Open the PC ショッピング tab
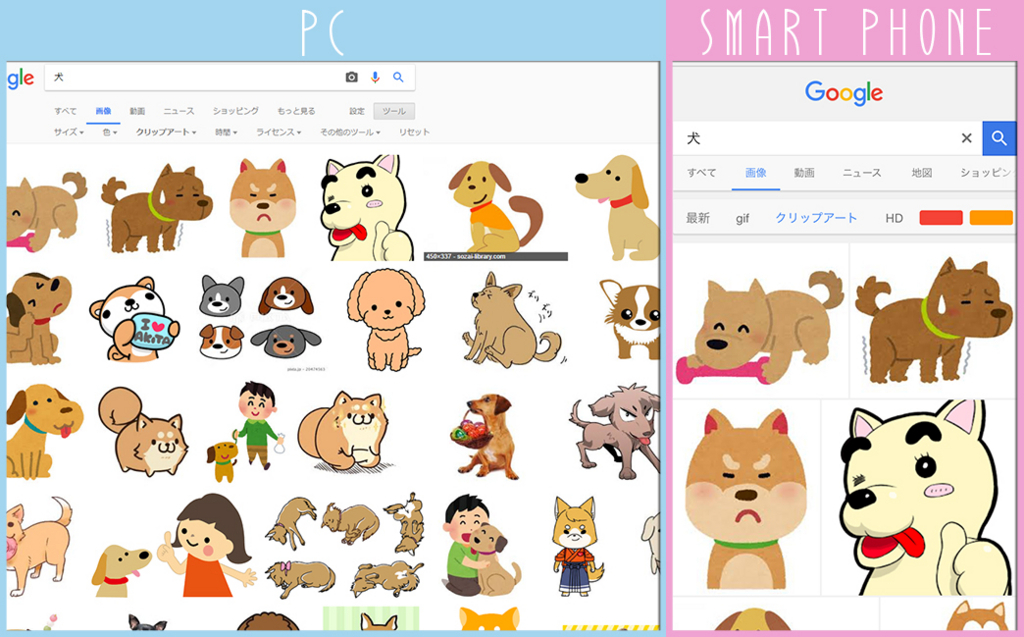The image size is (1024, 637). (236, 111)
